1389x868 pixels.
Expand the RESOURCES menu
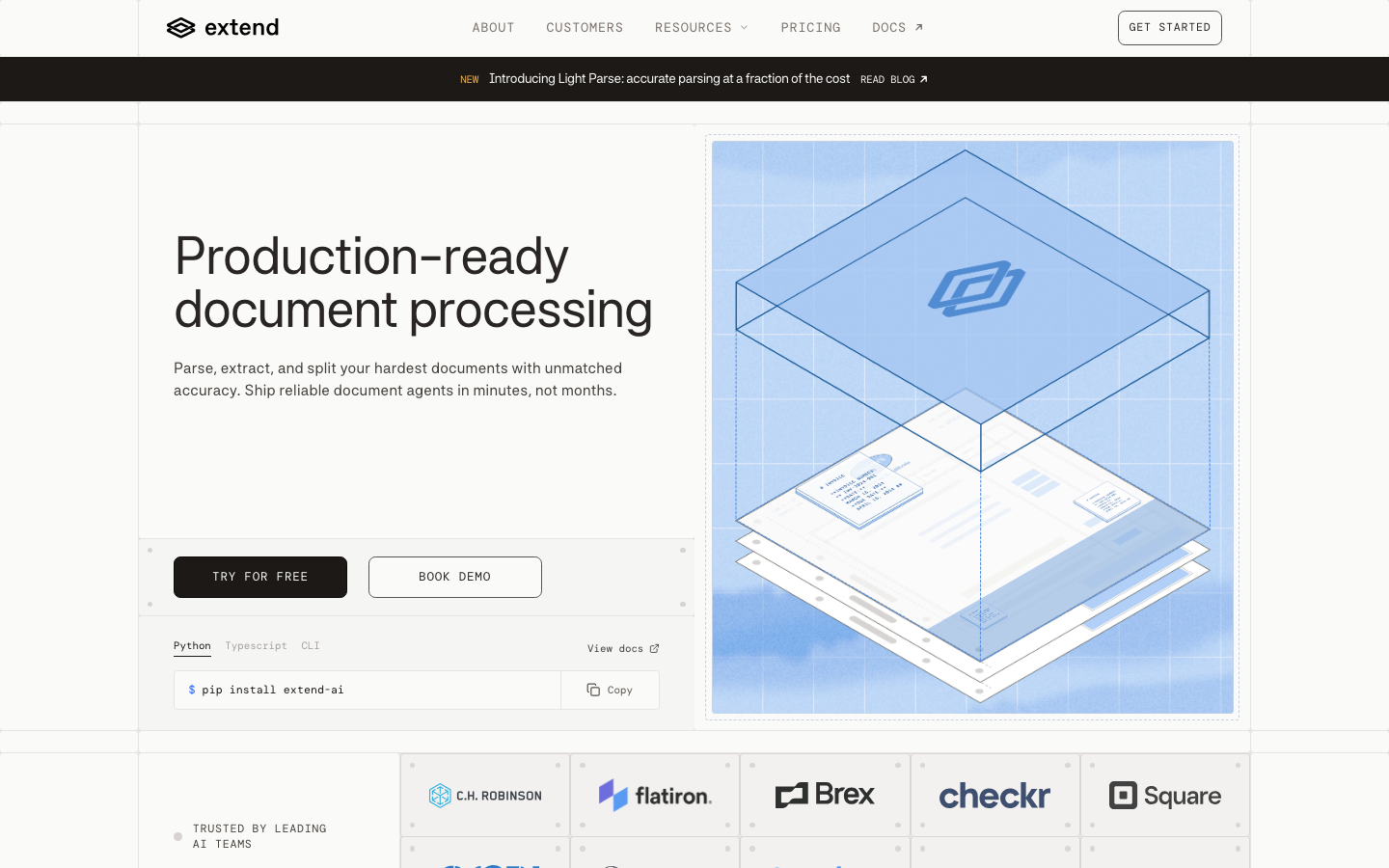701,28
